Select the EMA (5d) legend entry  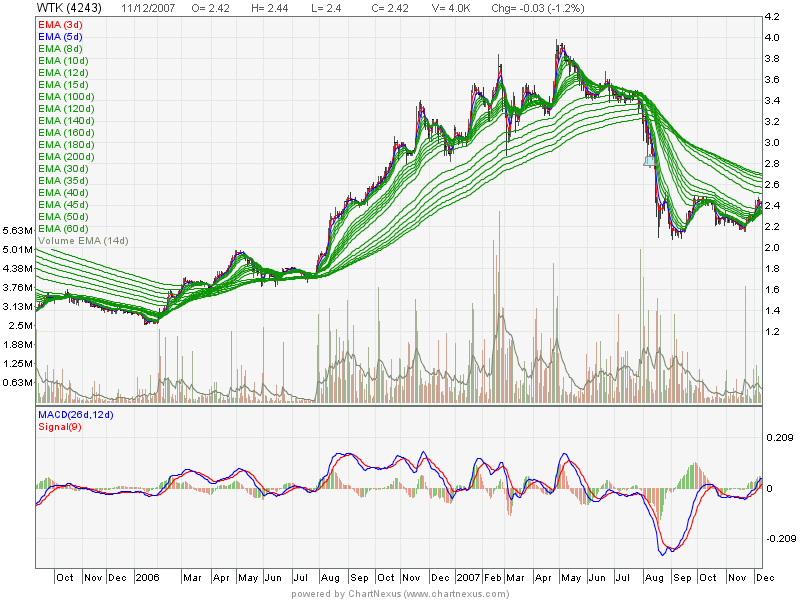coord(60,36)
